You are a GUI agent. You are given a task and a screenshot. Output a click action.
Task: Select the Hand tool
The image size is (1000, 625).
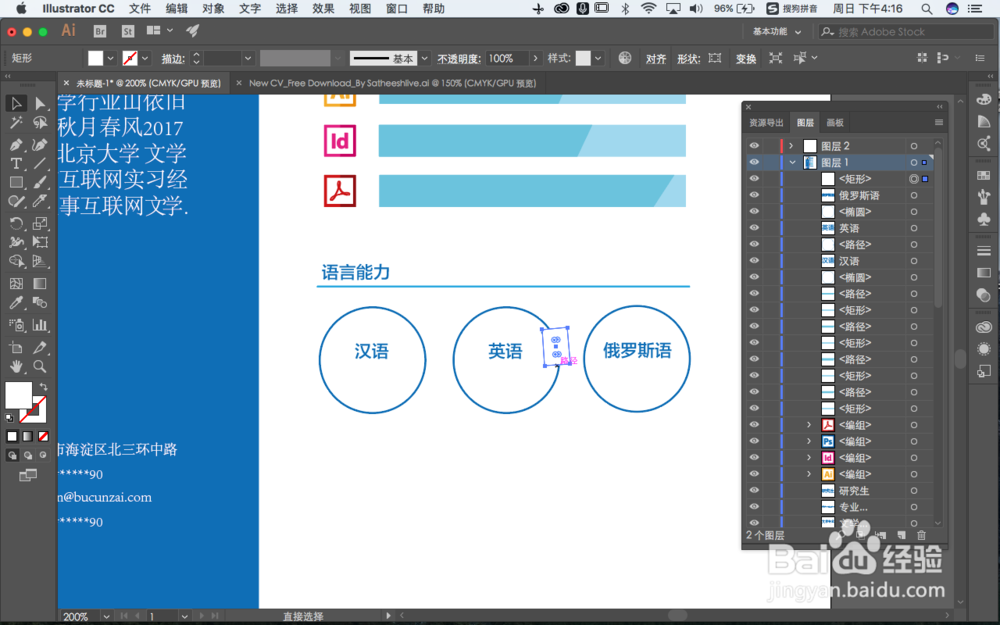coord(16,367)
